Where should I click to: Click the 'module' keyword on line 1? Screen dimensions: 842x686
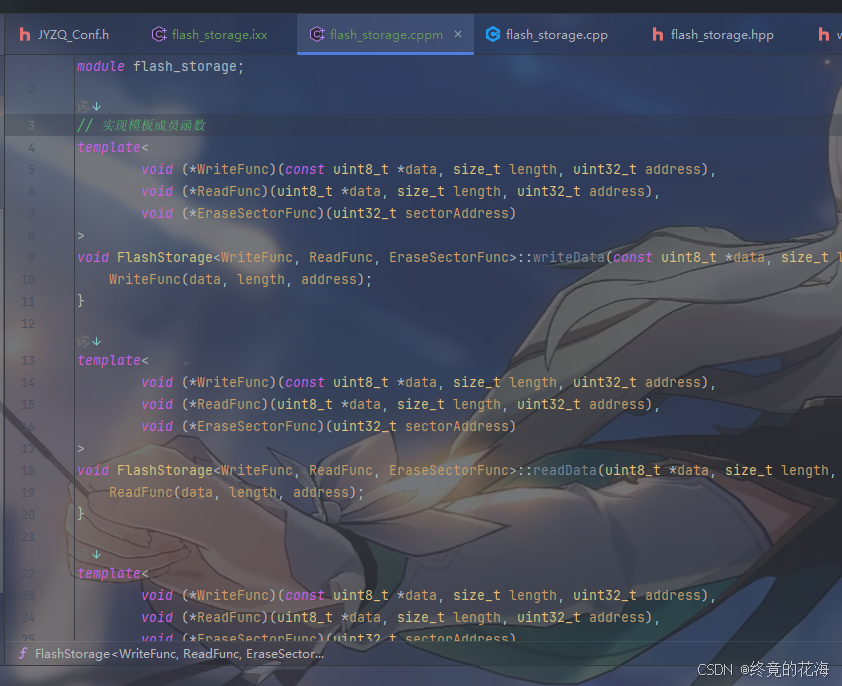101,67
